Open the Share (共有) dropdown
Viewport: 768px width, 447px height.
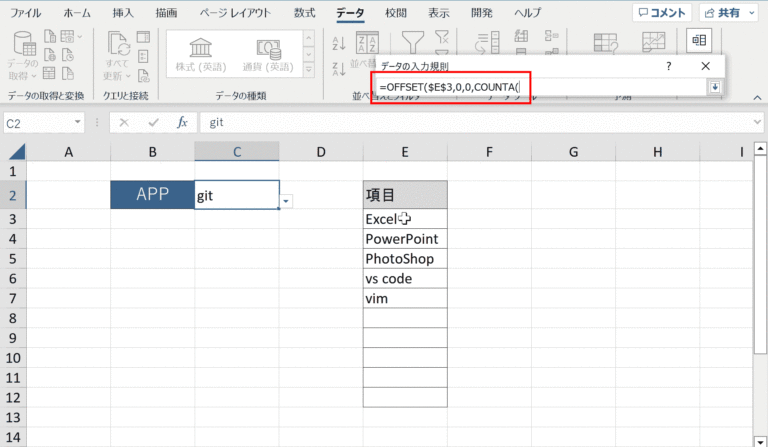click(729, 13)
